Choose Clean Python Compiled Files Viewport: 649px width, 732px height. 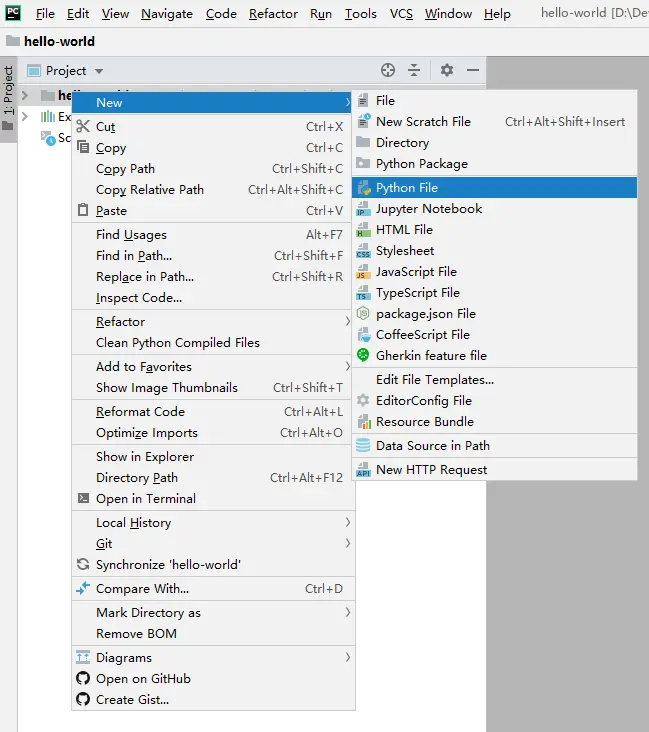coord(212,342)
